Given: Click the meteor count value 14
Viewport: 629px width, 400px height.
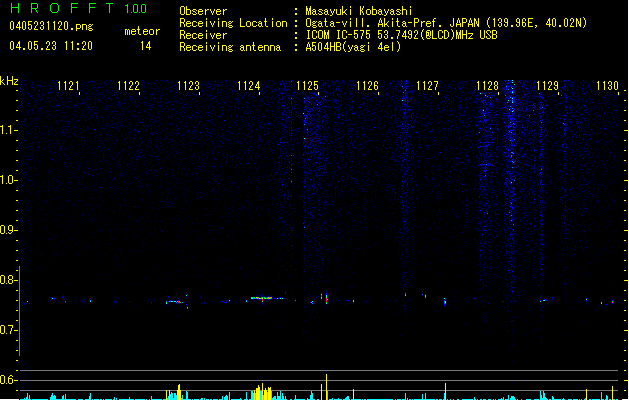Looking at the screenshot, I should [146, 46].
